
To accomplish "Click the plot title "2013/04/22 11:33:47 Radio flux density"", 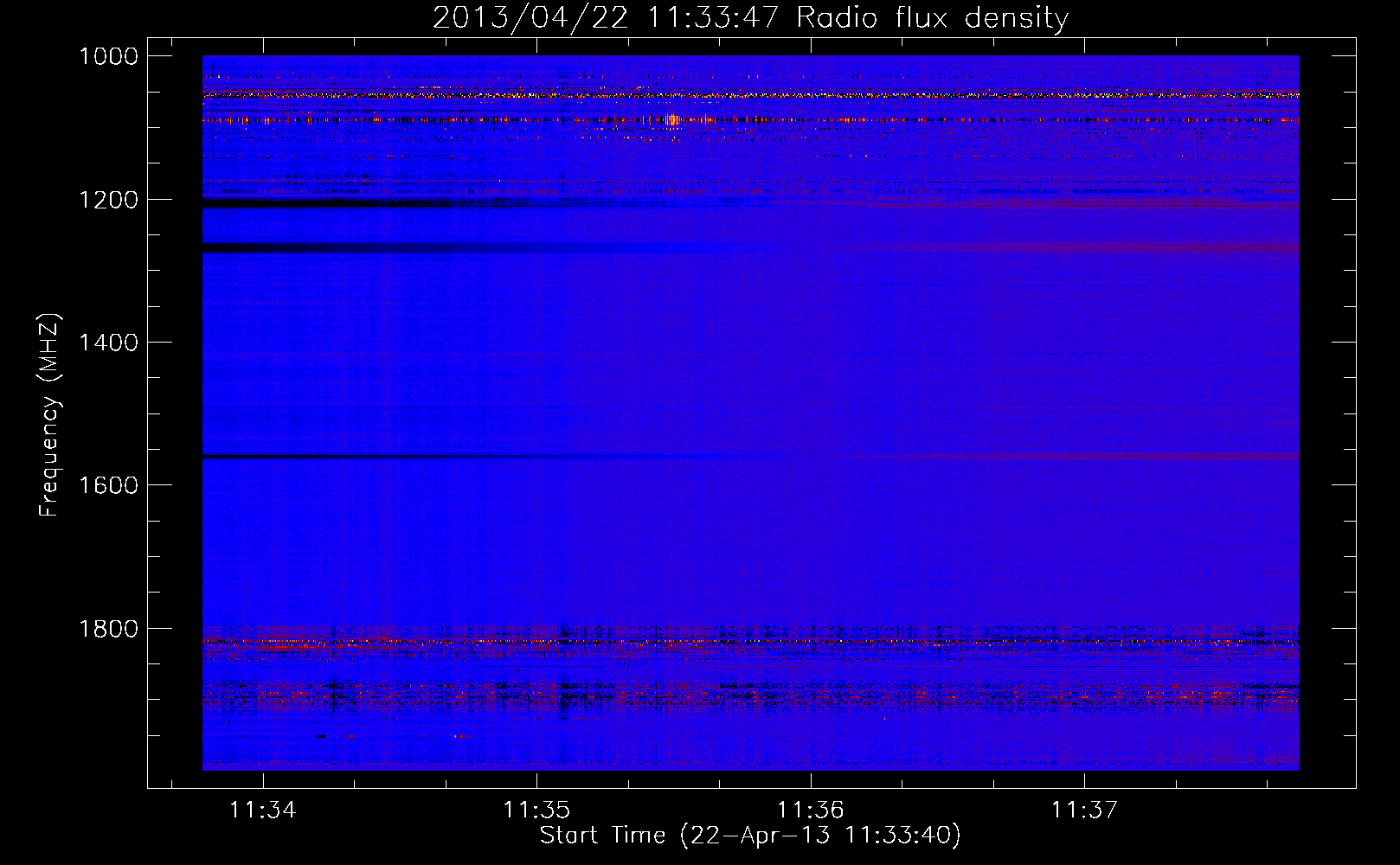I will coord(750,17).
